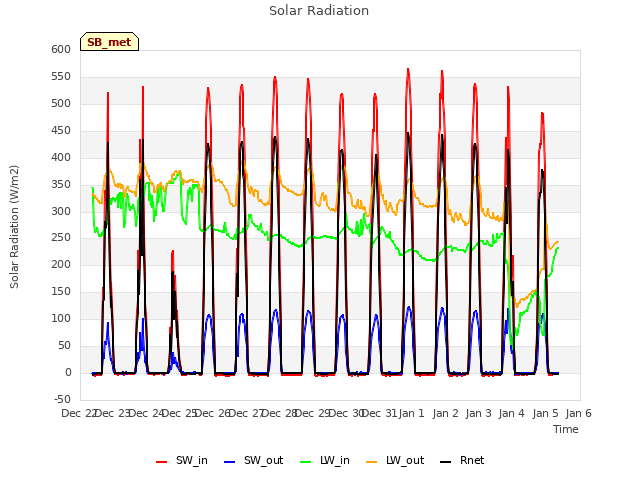Select the LW_out legend entry
This screenshot has height=480, width=640.
(395, 460)
